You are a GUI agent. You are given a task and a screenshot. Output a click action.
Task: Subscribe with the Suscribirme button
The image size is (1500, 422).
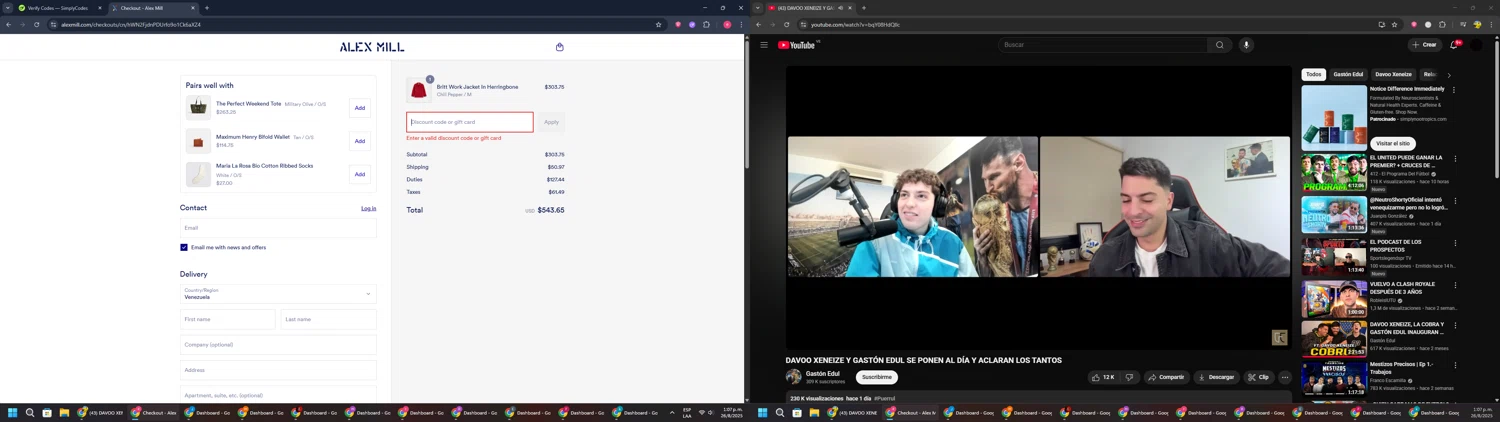point(877,377)
